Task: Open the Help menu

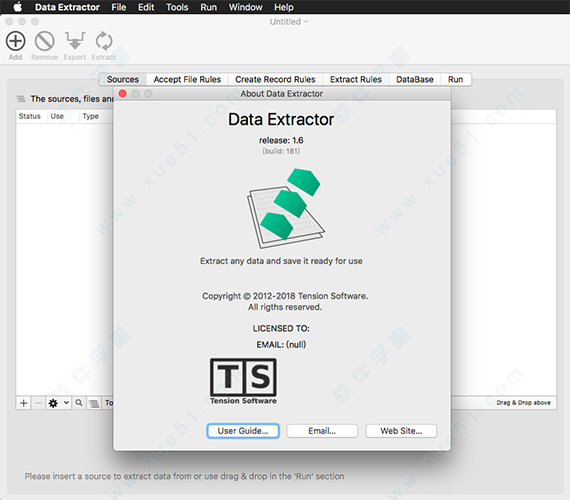Action: [284, 7]
